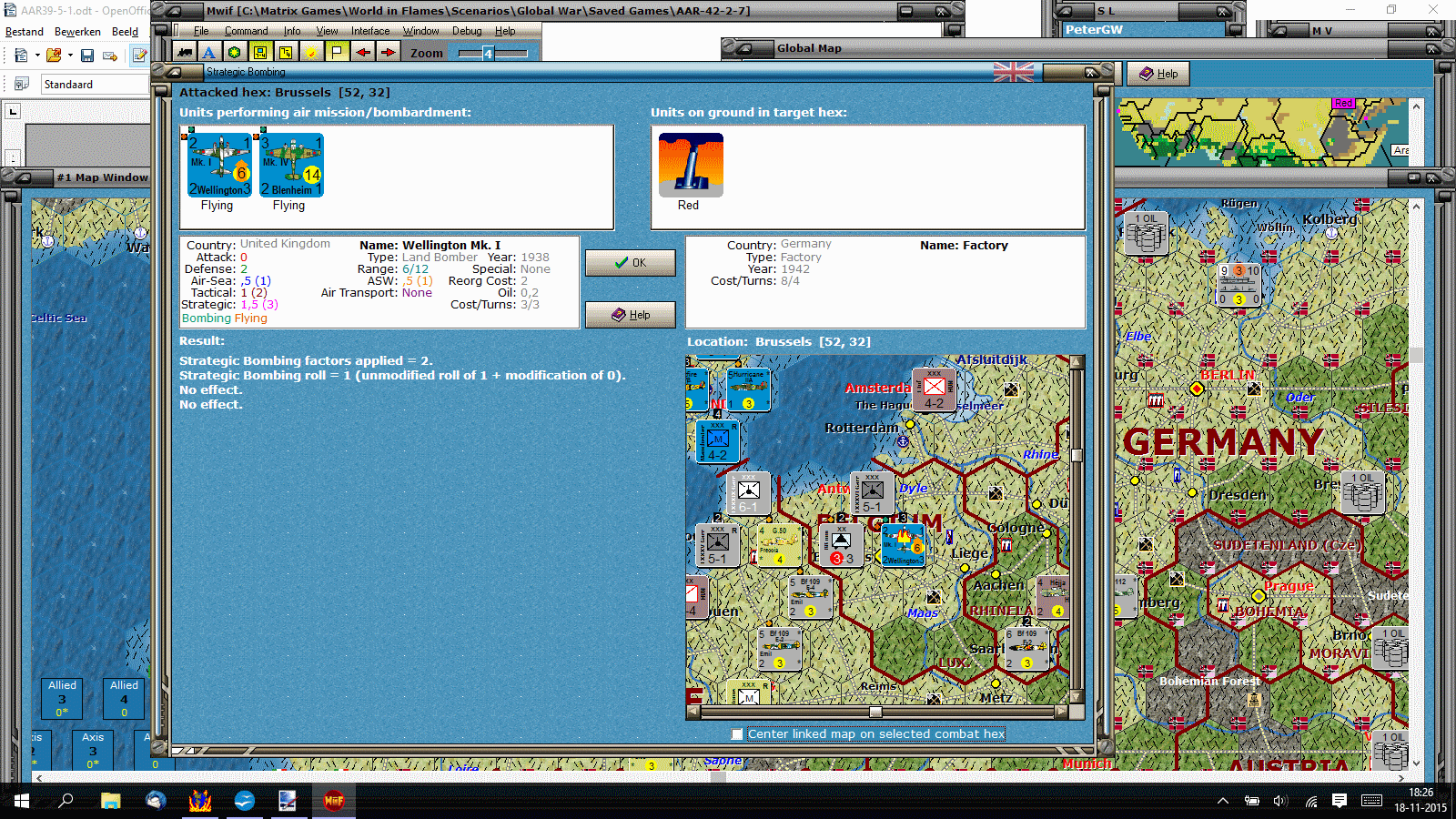Click the red right arrow toolbar icon
Image resolution: width=1456 pixels, height=819 pixels.
[388, 52]
